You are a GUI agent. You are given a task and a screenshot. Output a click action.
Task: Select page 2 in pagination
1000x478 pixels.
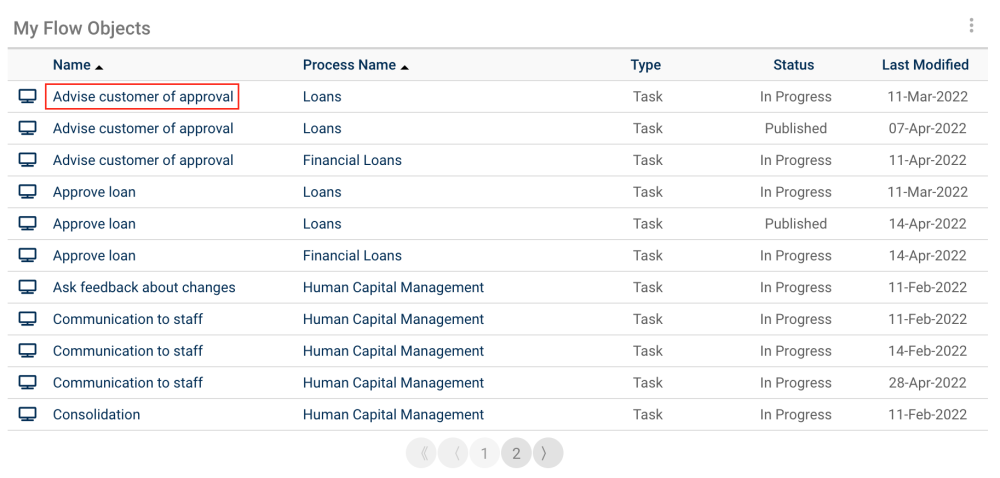(516, 453)
